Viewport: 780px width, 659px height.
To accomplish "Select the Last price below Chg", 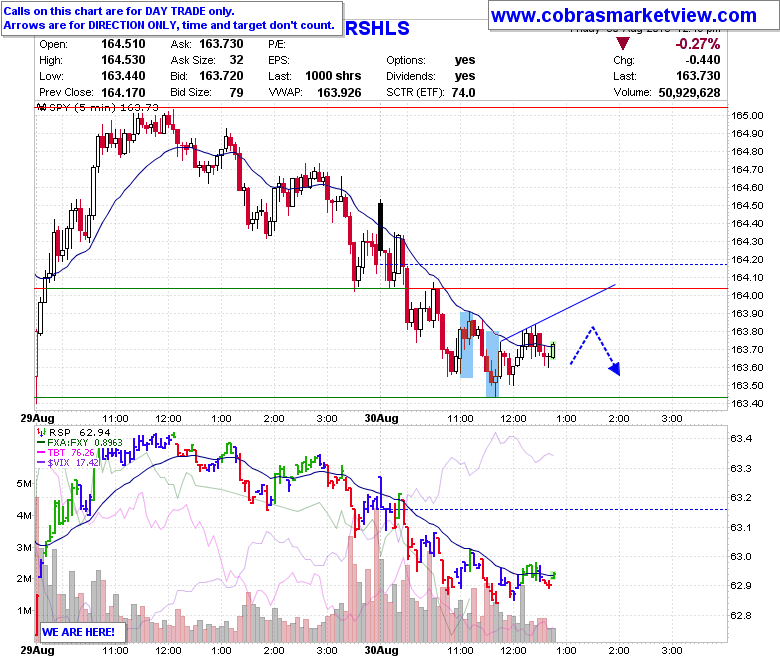I will tap(698, 76).
